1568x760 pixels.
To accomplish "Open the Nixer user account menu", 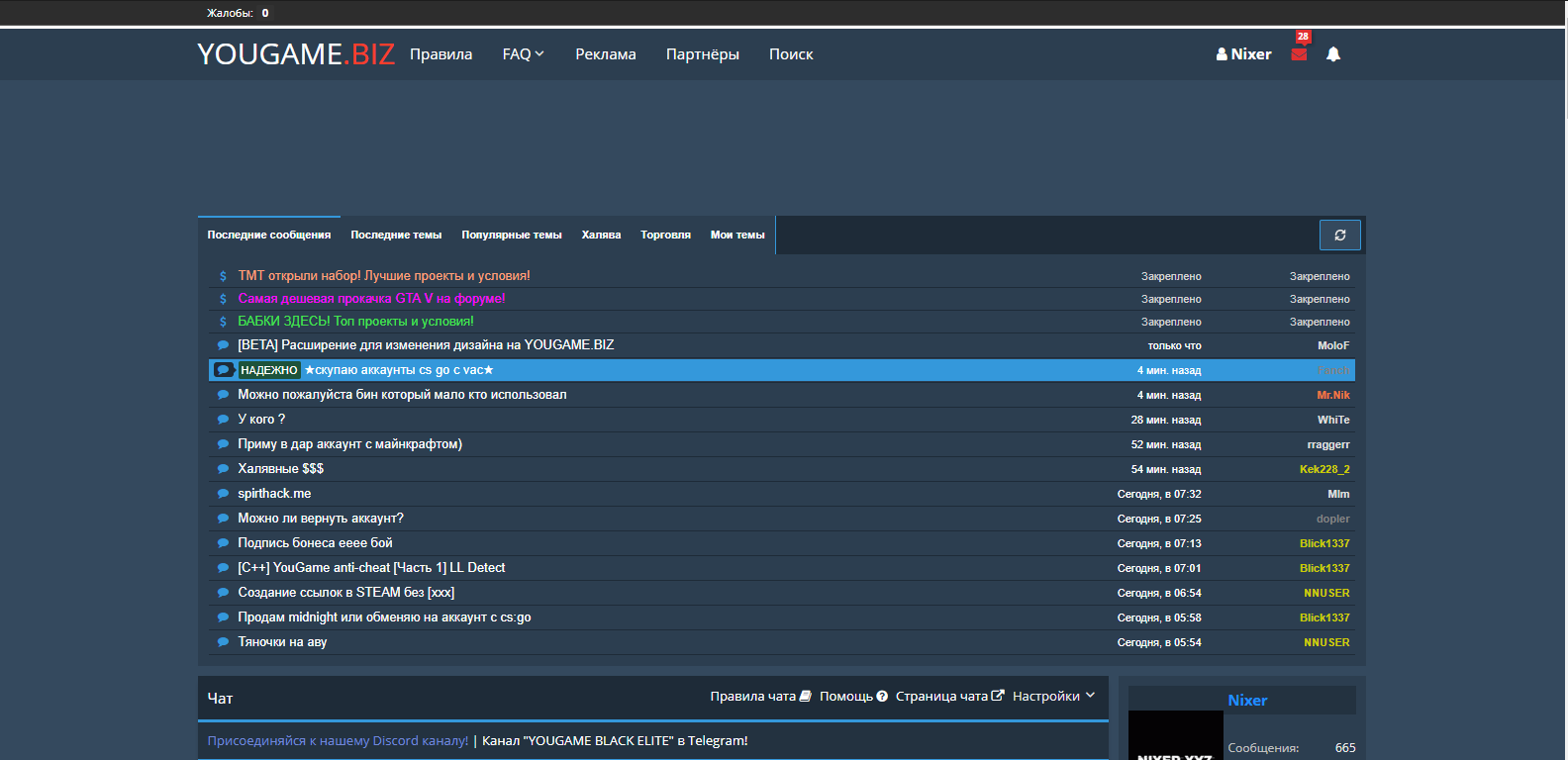I will (1243, 54).
